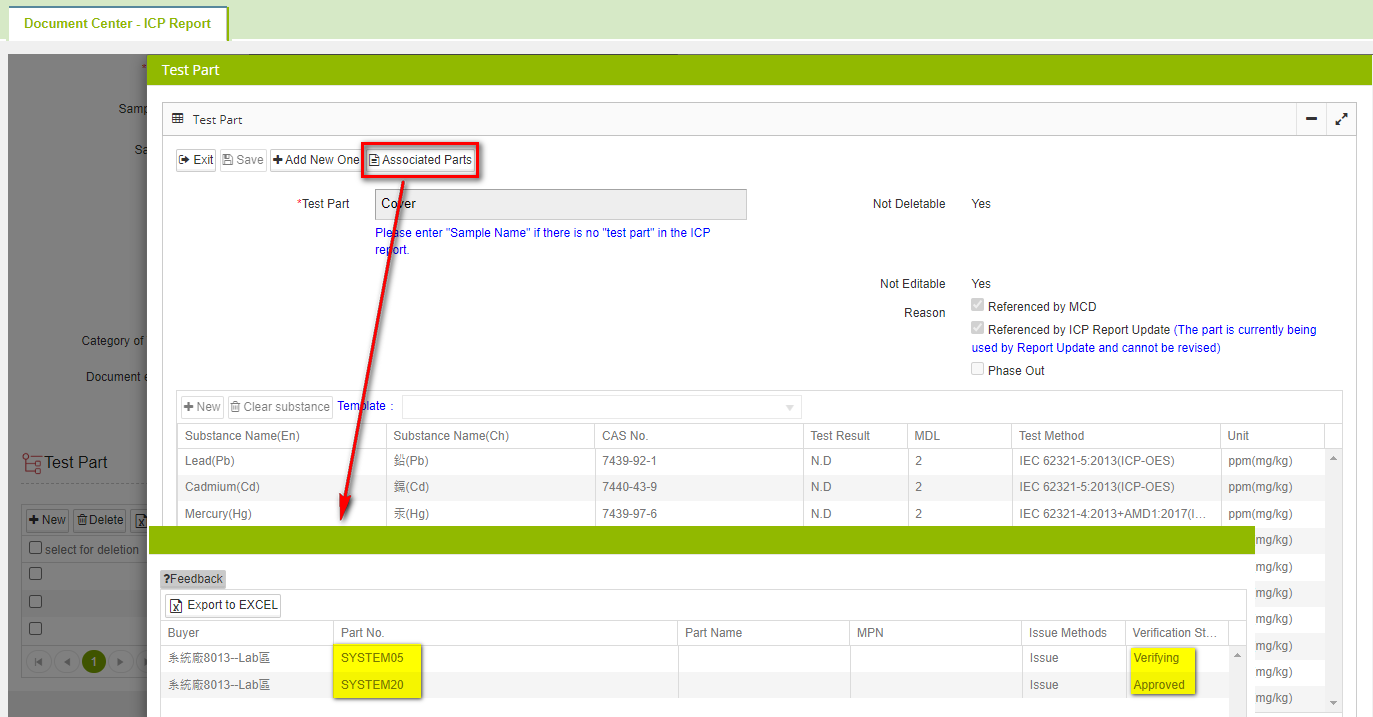Click the Unit column header
The image size is (1373, 717).
point(1272,436)
